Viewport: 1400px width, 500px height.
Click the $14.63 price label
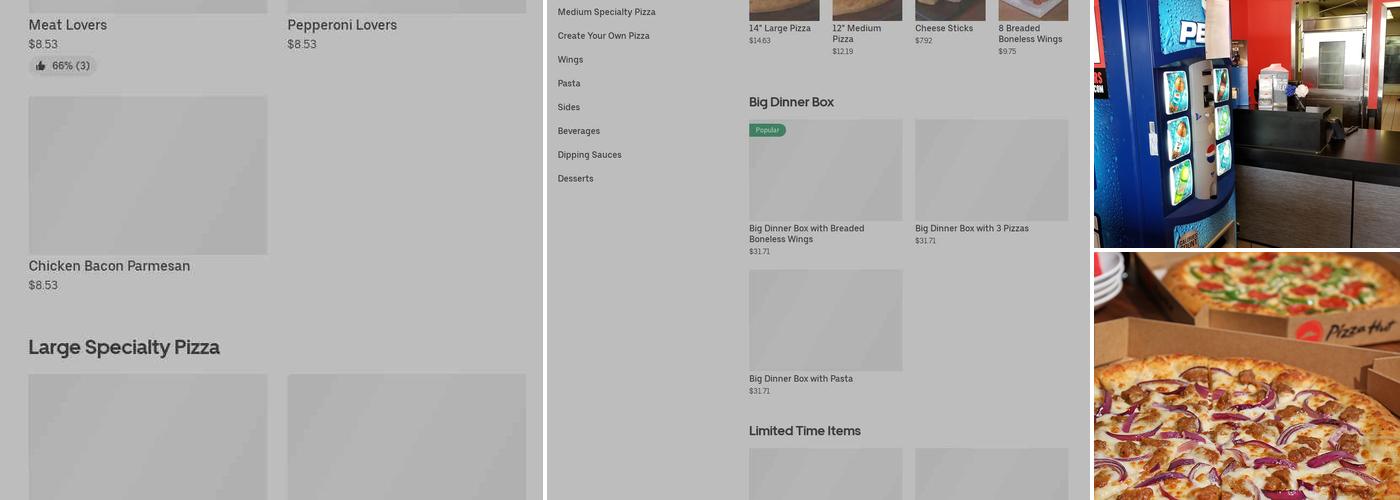(760, 41)
